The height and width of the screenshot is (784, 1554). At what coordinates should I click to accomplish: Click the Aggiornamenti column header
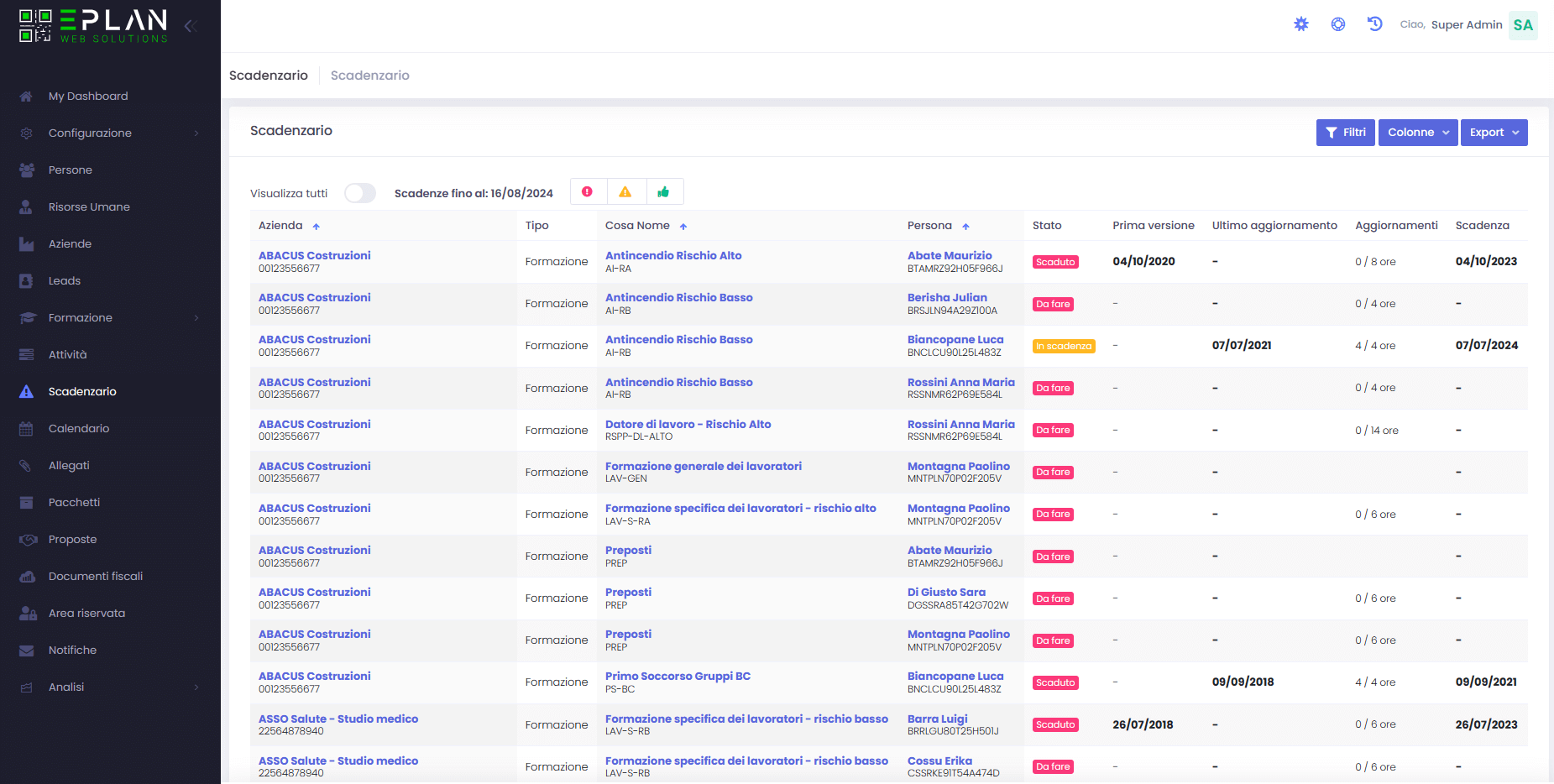(1396, 226)
